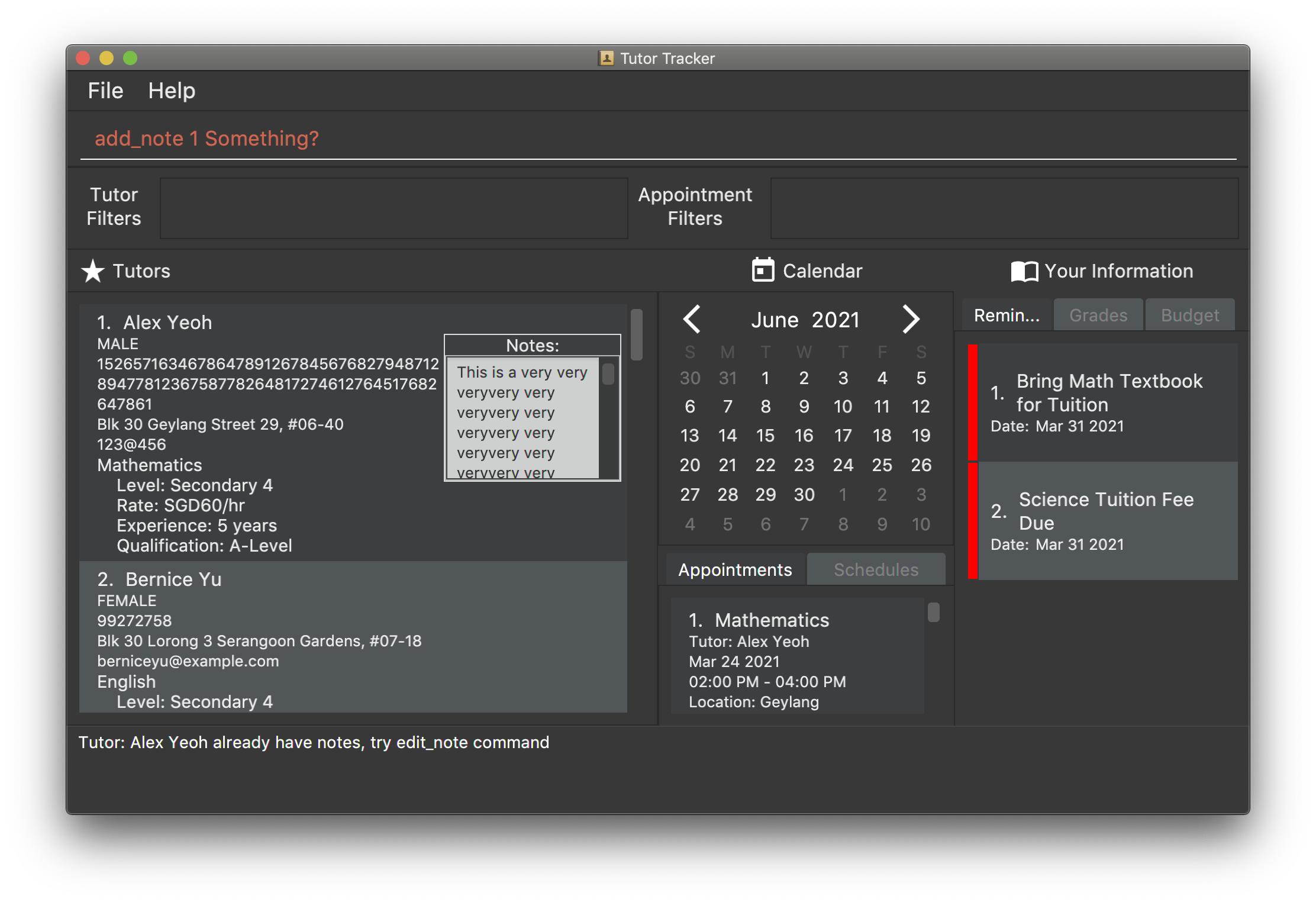1316x902 pixels.
Task: Pick June 24 in the calendar grid
Action: pyautogui.click(x=843, y=465)
